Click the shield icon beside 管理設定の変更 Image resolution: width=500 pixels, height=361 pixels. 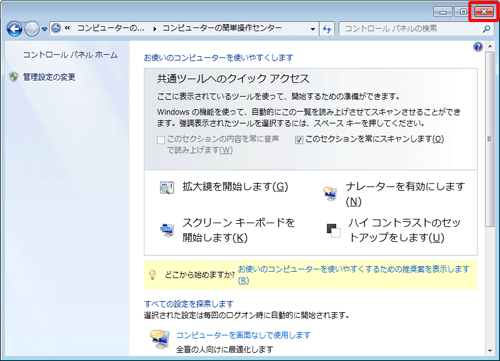pos(14,77)
